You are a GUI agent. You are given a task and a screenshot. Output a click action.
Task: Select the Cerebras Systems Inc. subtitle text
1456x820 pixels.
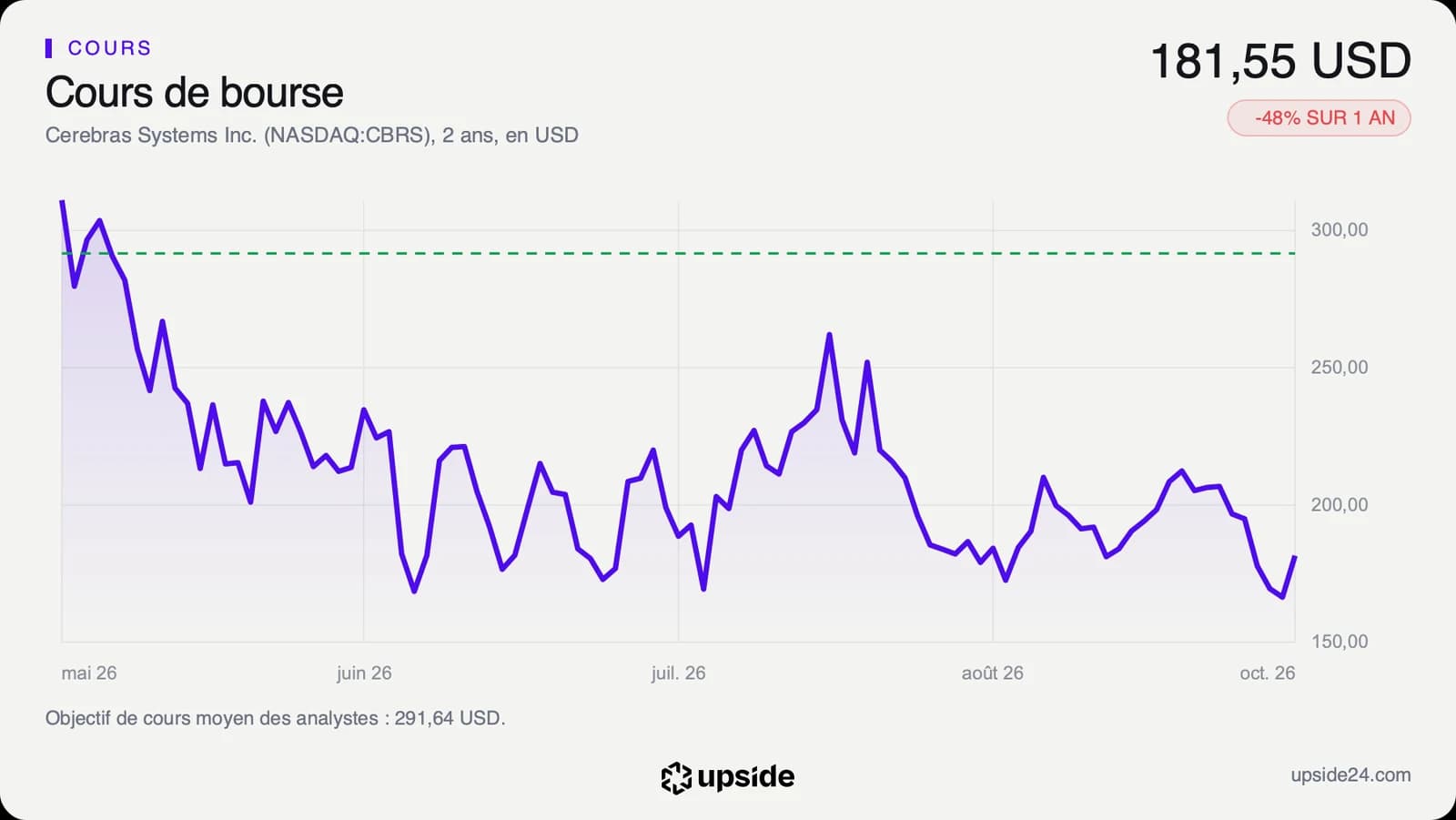coord(311,136)
